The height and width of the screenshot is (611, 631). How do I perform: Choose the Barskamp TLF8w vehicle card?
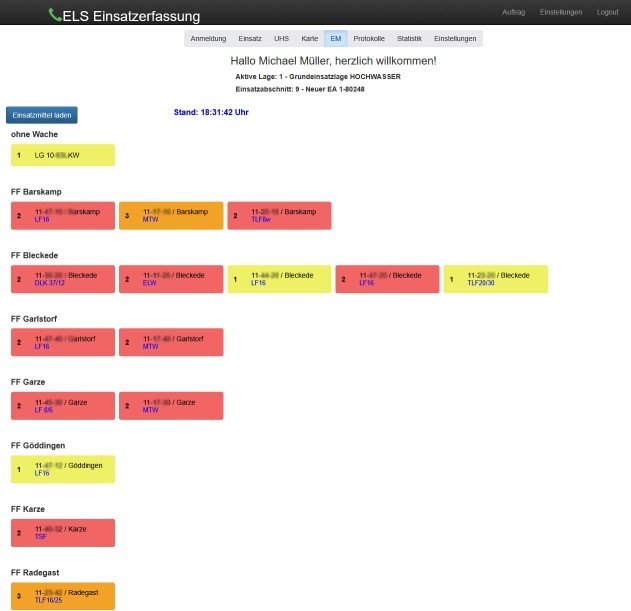(x=279, y=215)
